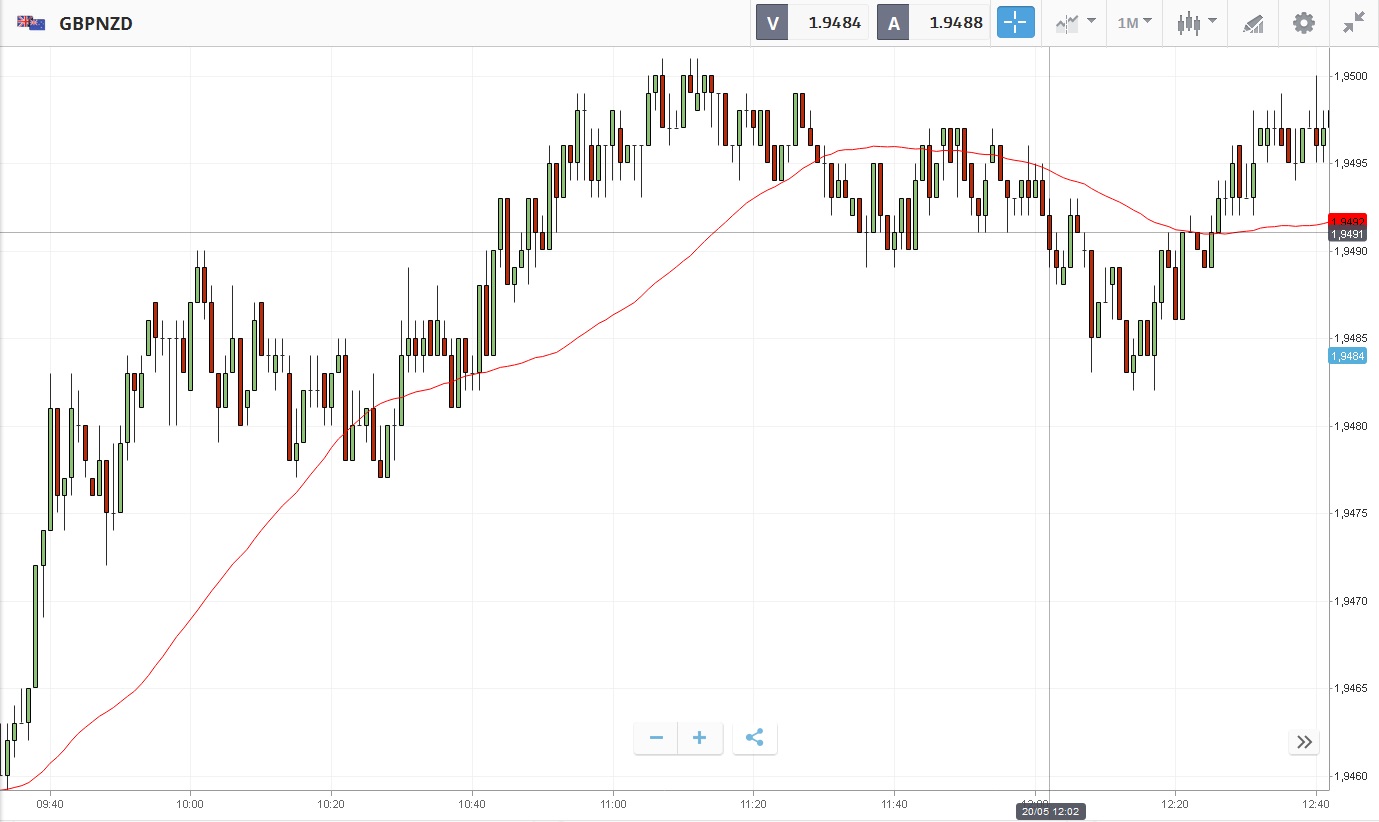The image size is (1379, 822).
Task: Share the chart
Action: click(x=755, y=739)
